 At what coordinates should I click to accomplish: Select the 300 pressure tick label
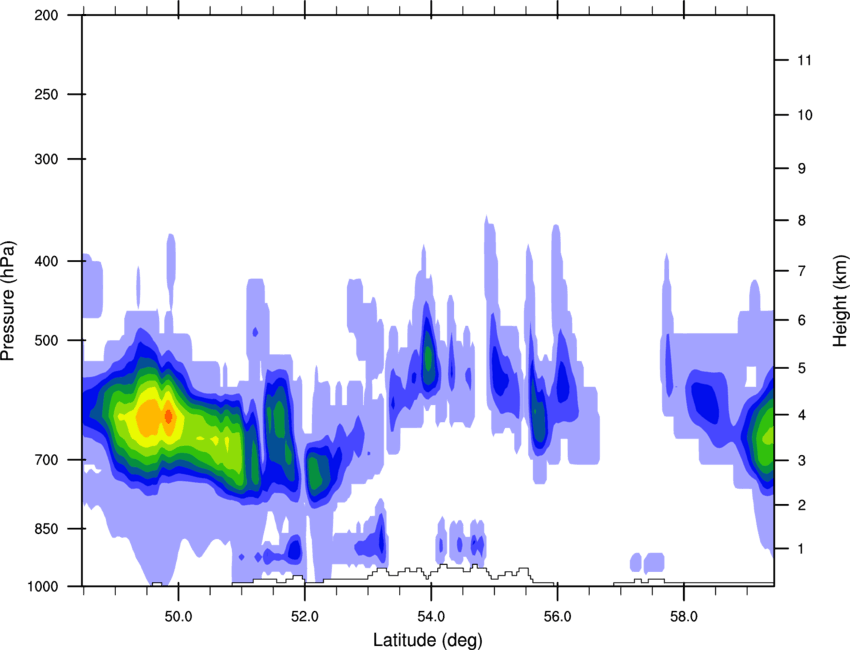pos(46,159)
